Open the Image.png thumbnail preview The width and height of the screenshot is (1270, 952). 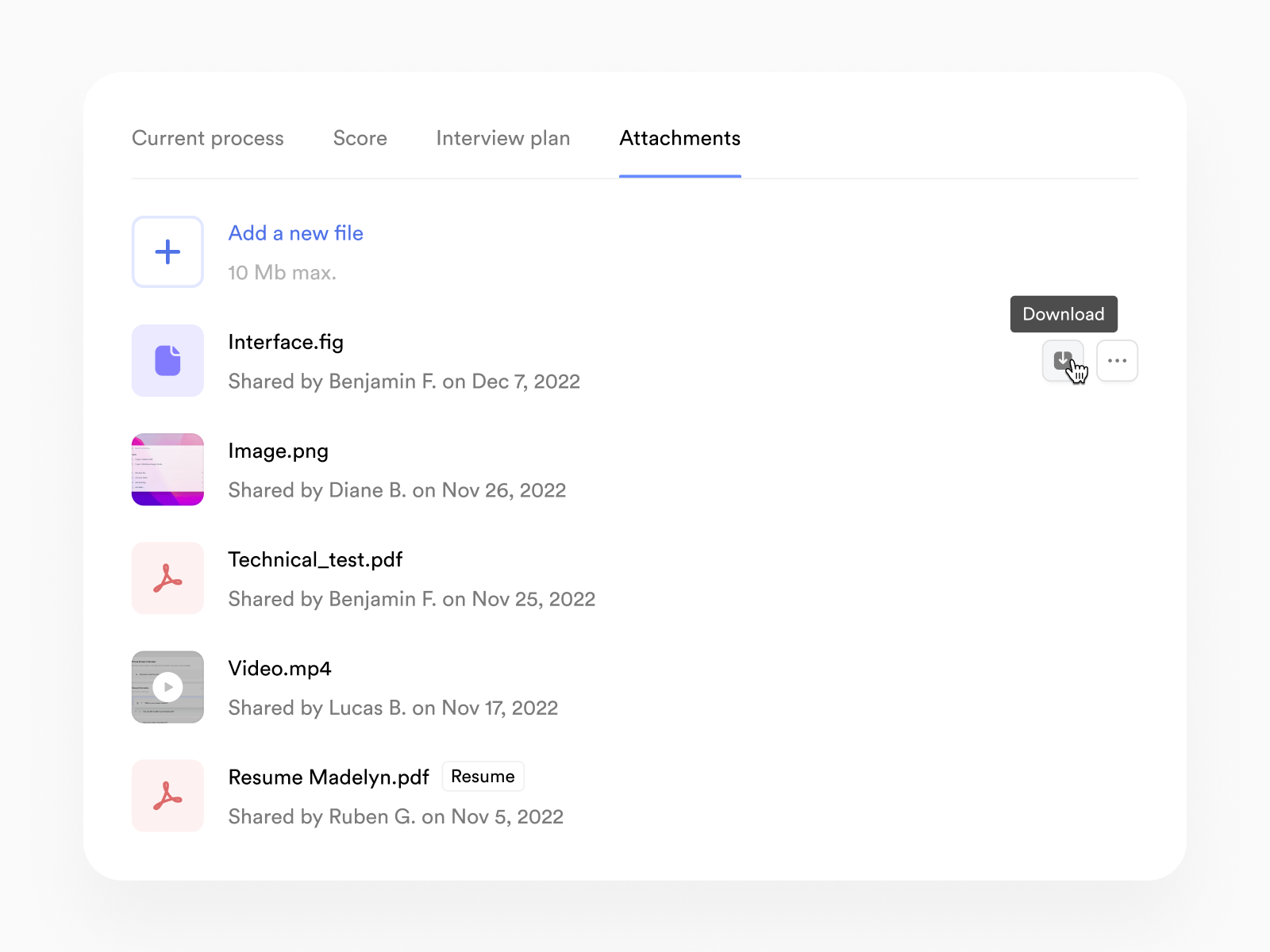coord(167,470)
